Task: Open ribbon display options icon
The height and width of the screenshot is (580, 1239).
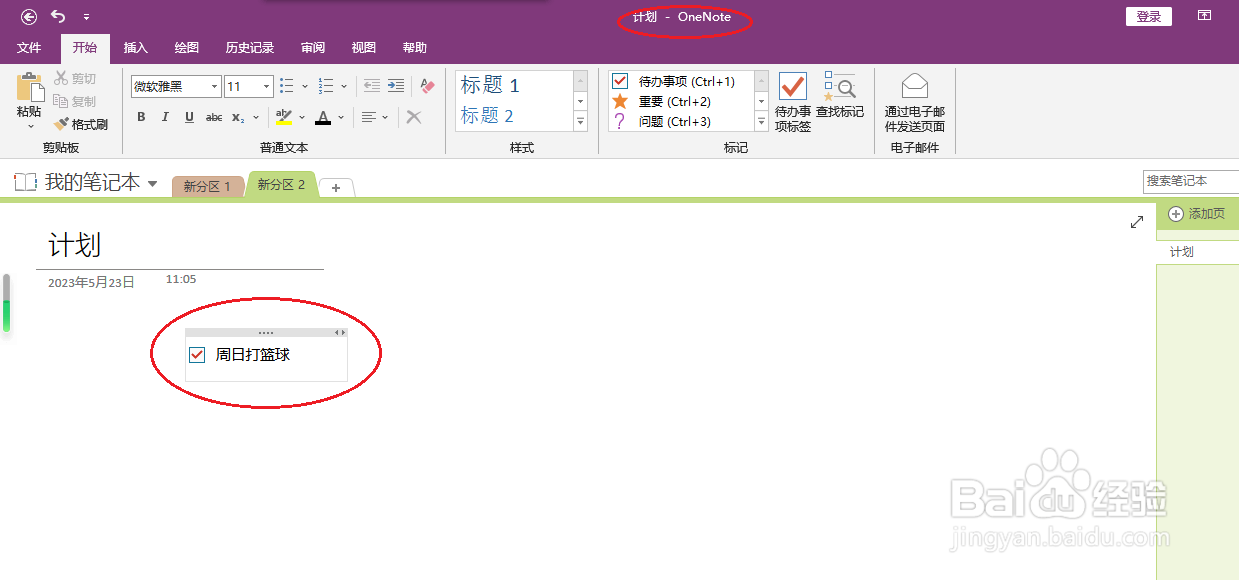Action: 1205,16
